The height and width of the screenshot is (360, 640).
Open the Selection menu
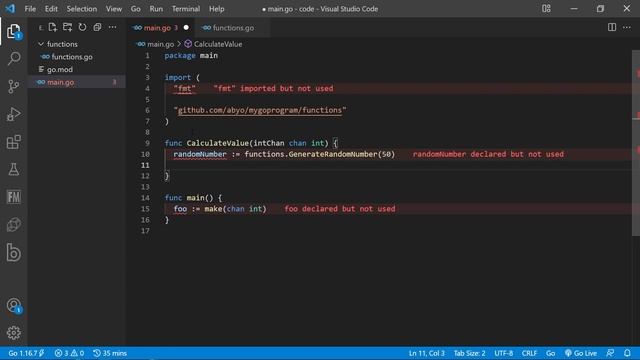(82, 9)
